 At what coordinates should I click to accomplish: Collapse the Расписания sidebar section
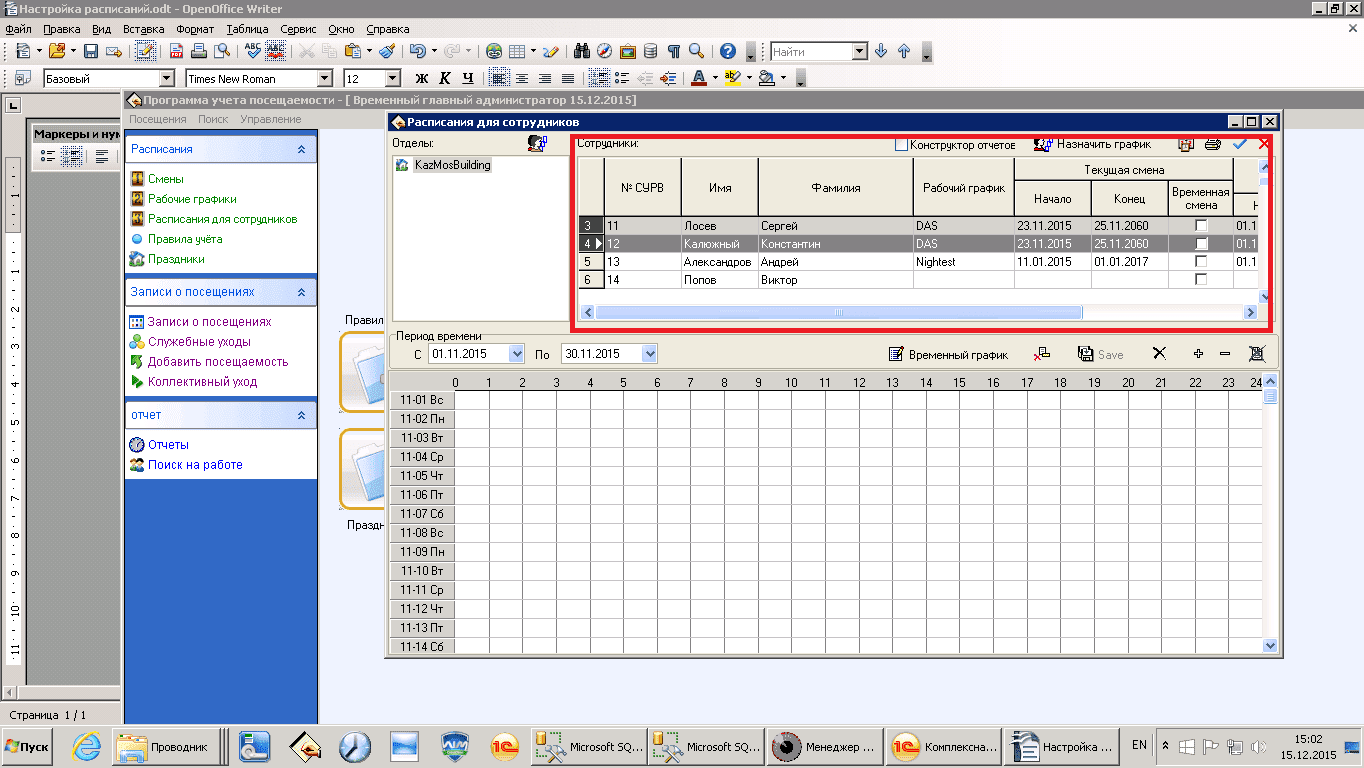(301, 149)
